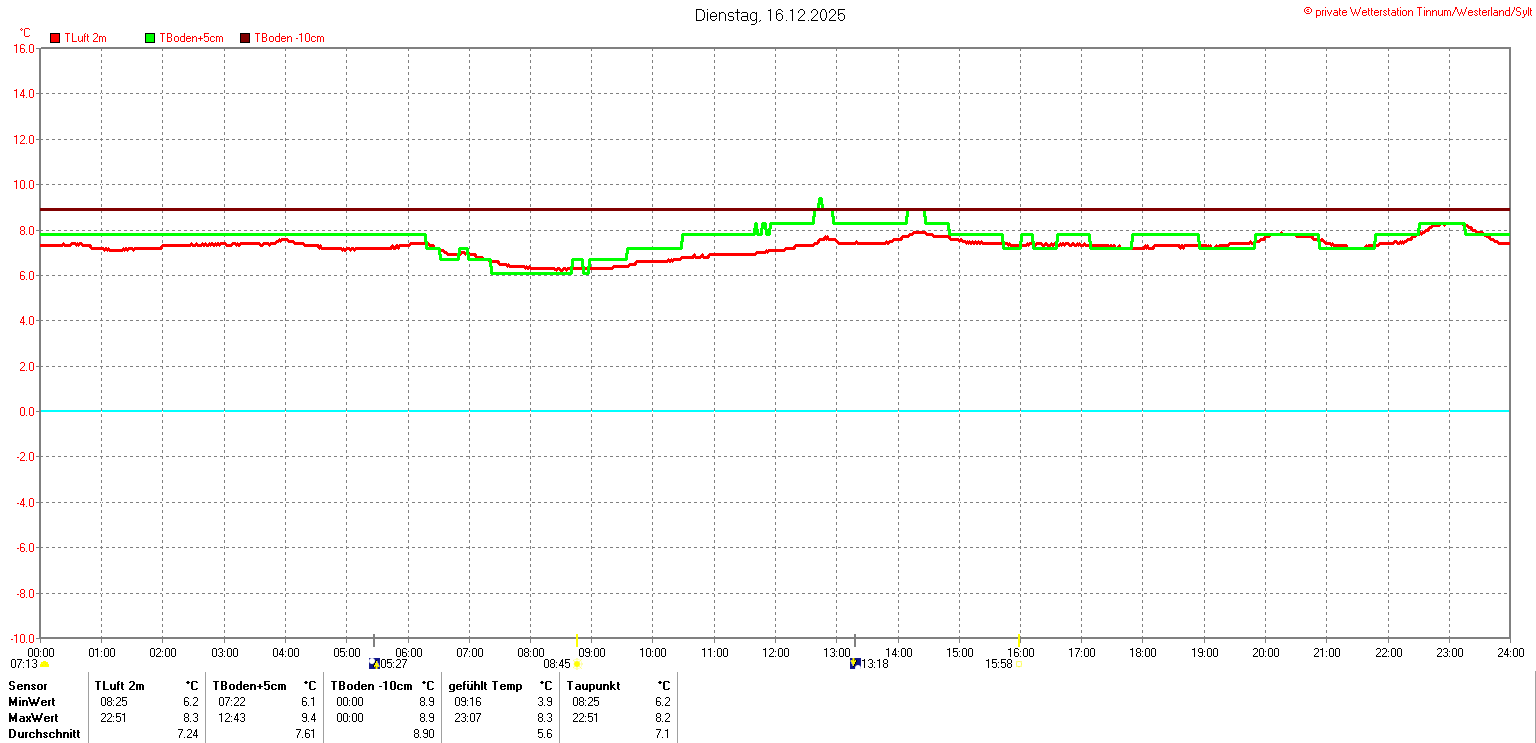
Task: Select the sunrise sun icon at 08:45
Action: pos(576,664)
